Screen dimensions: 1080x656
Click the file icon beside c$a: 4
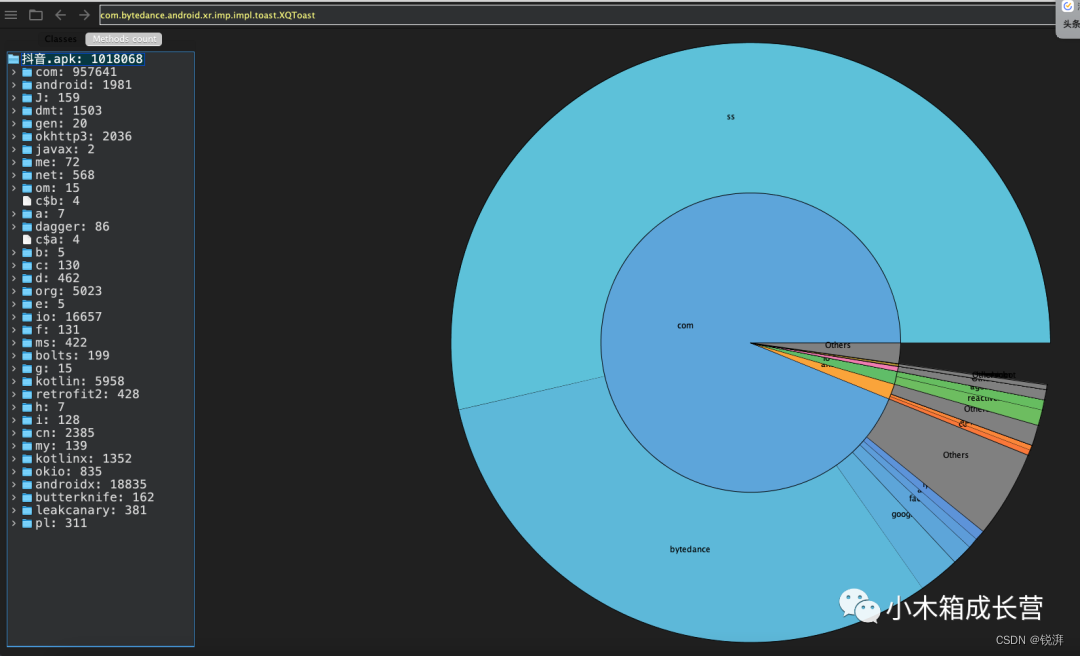27,240
